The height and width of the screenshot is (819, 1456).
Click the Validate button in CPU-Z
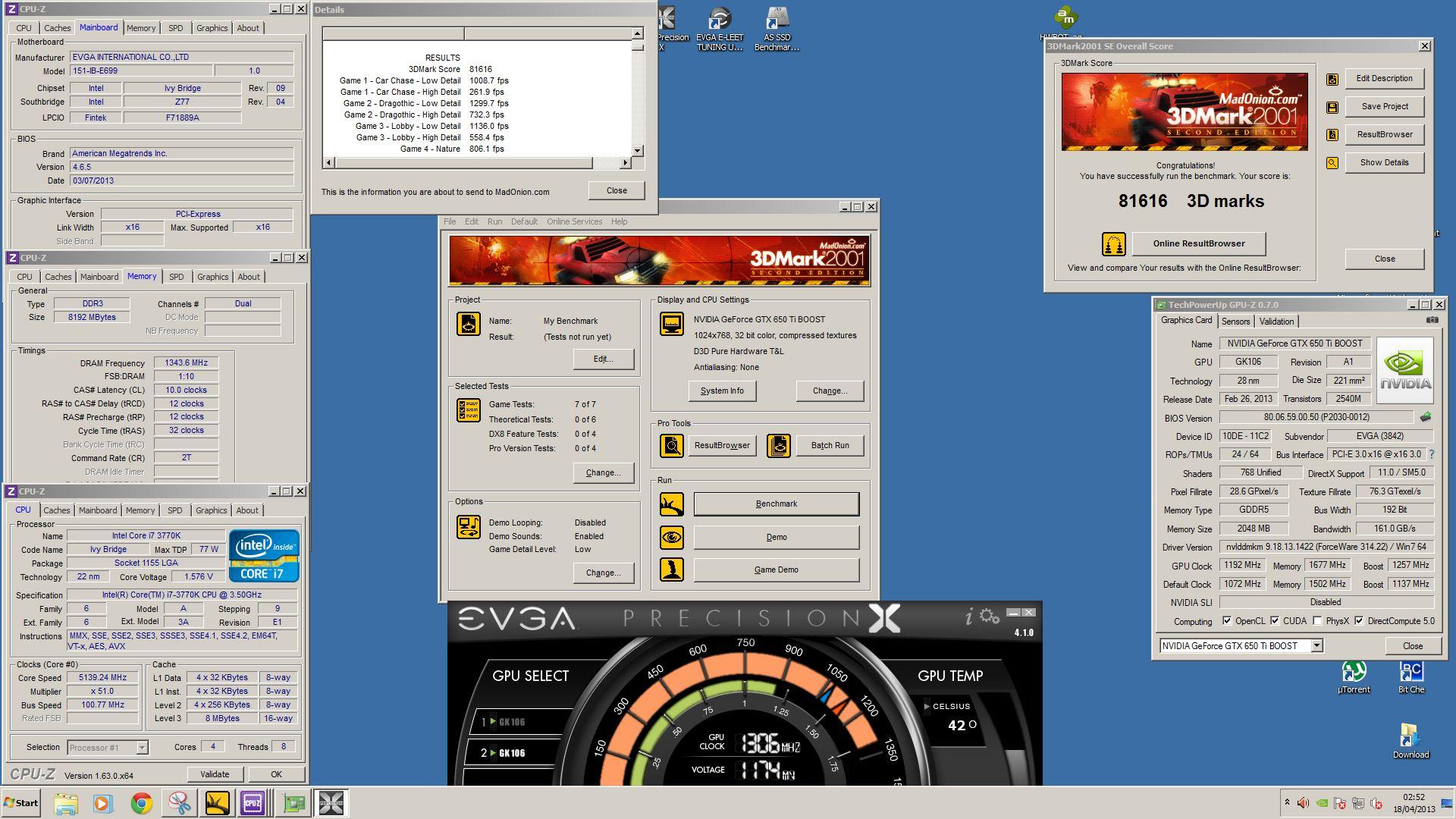(215, 774)
